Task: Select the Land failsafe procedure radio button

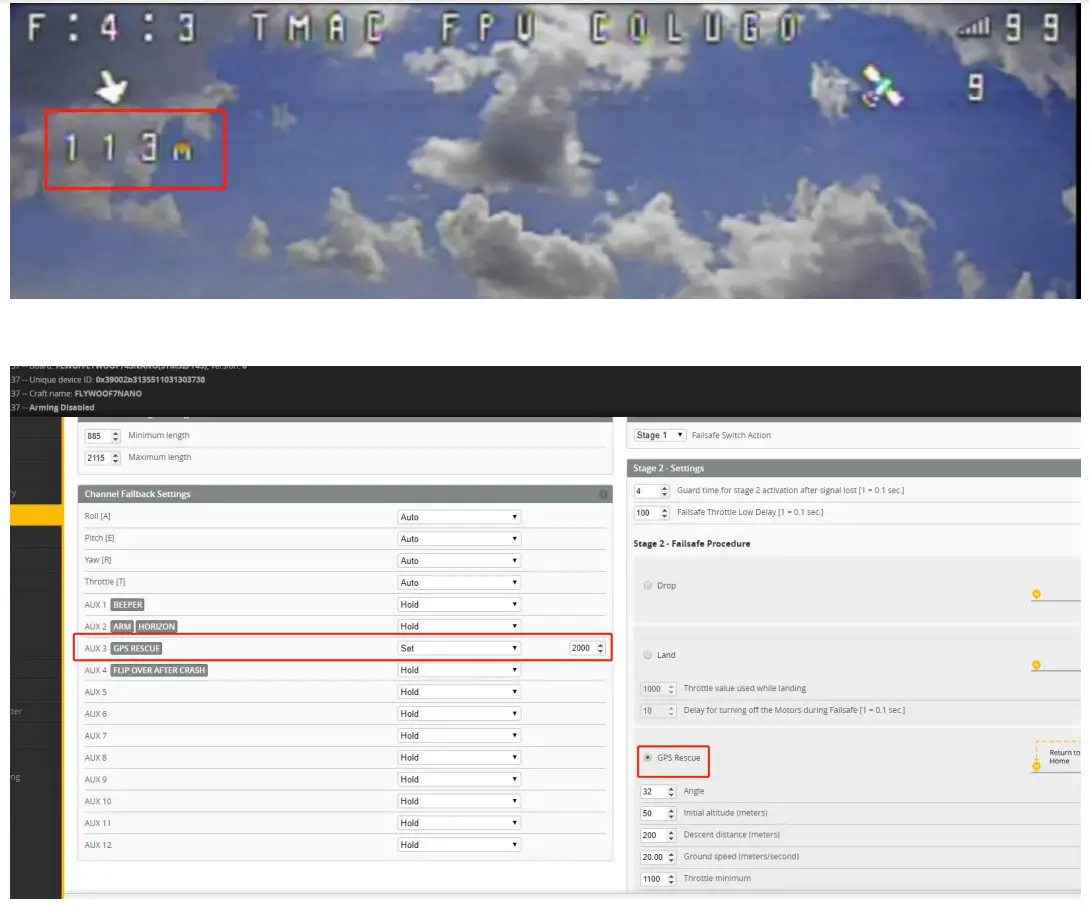Action: point(647,655)
